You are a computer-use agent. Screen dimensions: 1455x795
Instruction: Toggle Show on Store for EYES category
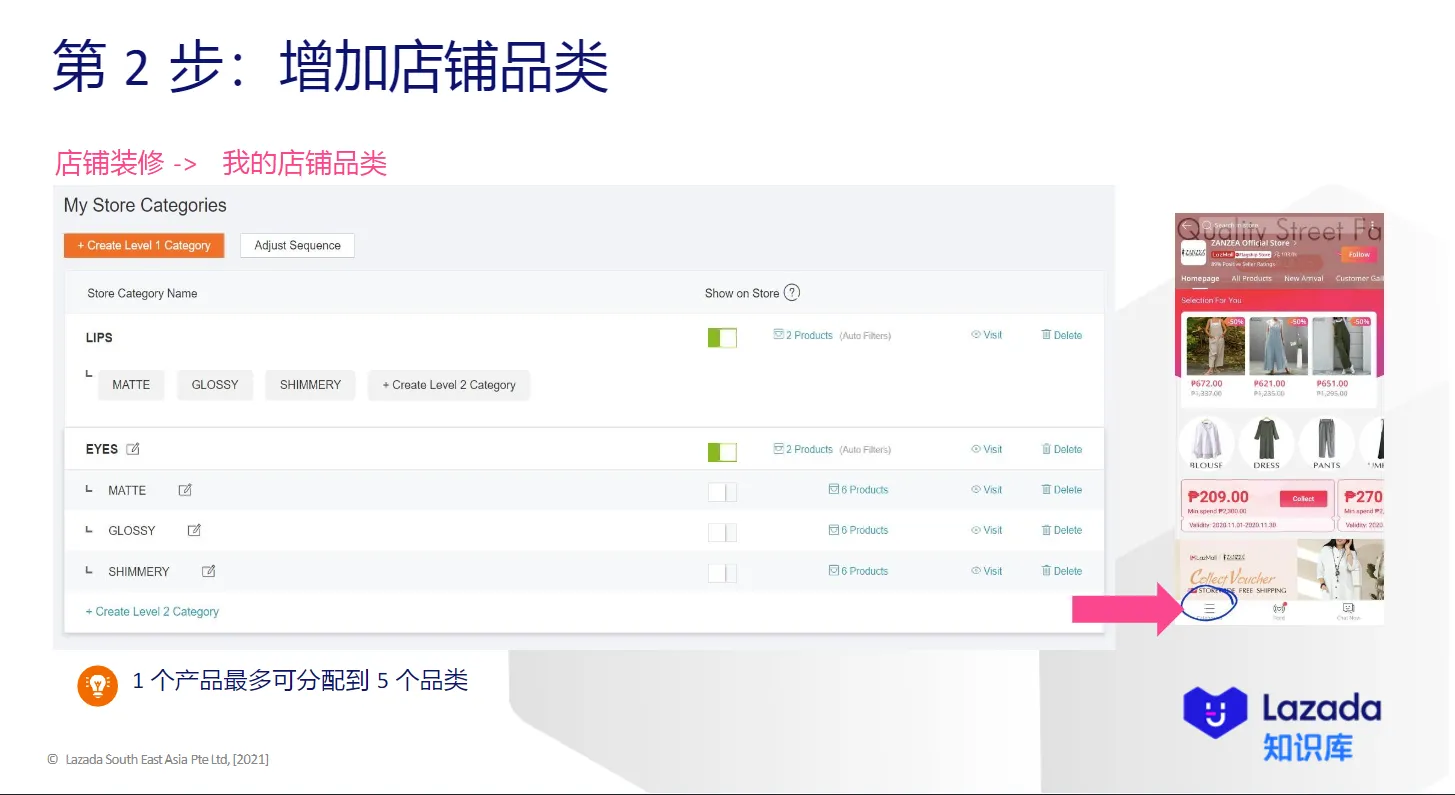[x=722, y=451]
